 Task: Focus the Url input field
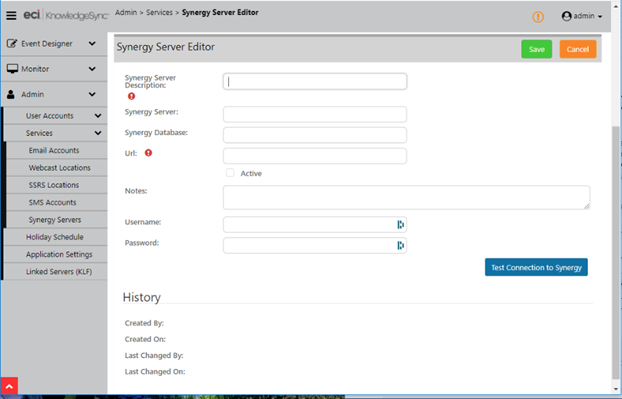point(315,156)
